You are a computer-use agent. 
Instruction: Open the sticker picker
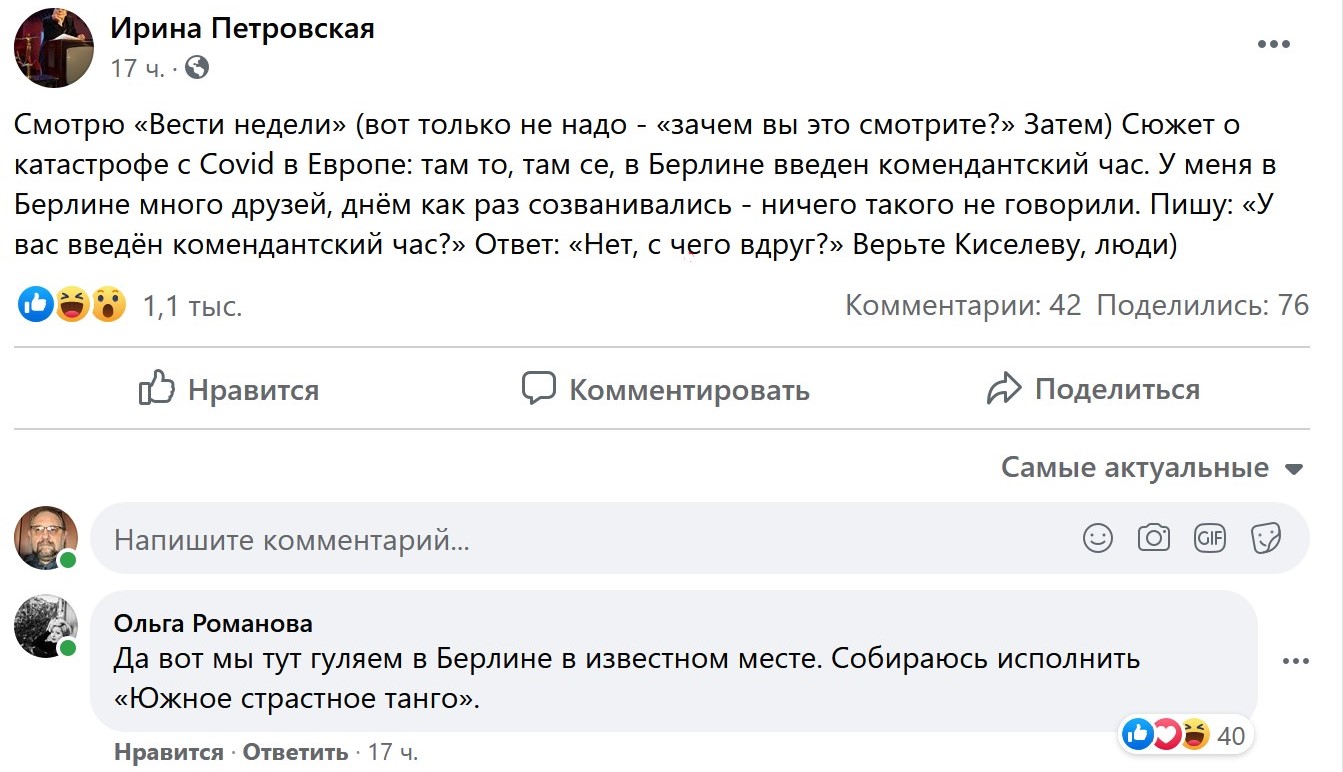1266,538
